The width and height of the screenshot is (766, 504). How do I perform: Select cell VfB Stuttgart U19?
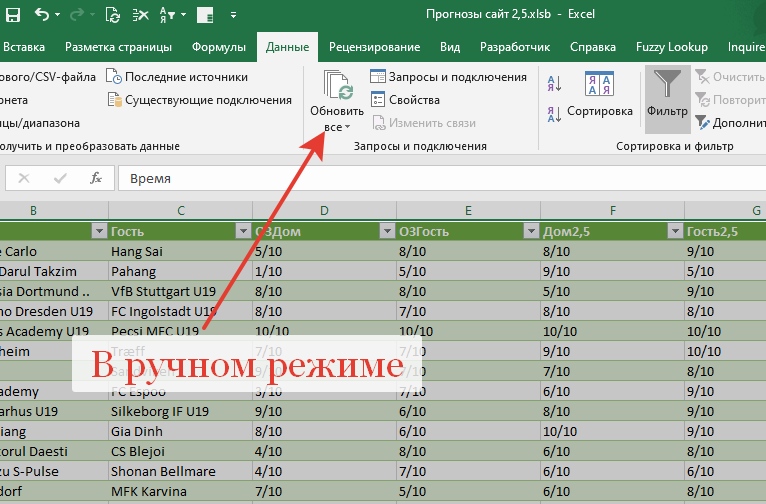[180, 291]
